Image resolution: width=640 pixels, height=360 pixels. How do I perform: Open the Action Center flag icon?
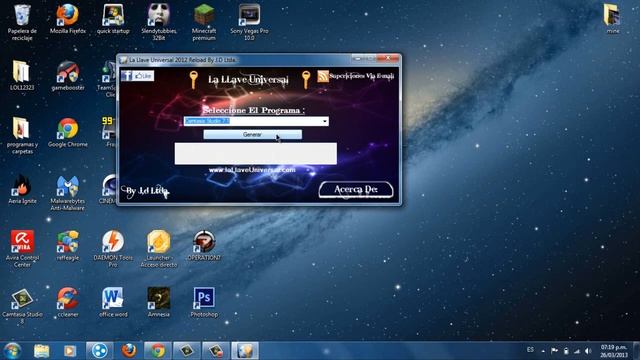554,351
